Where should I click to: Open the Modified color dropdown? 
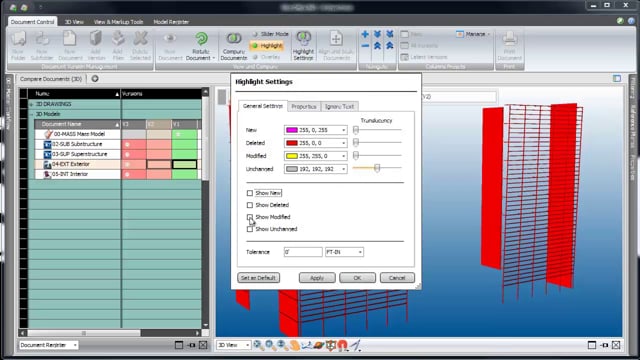[x=344, y=156]
